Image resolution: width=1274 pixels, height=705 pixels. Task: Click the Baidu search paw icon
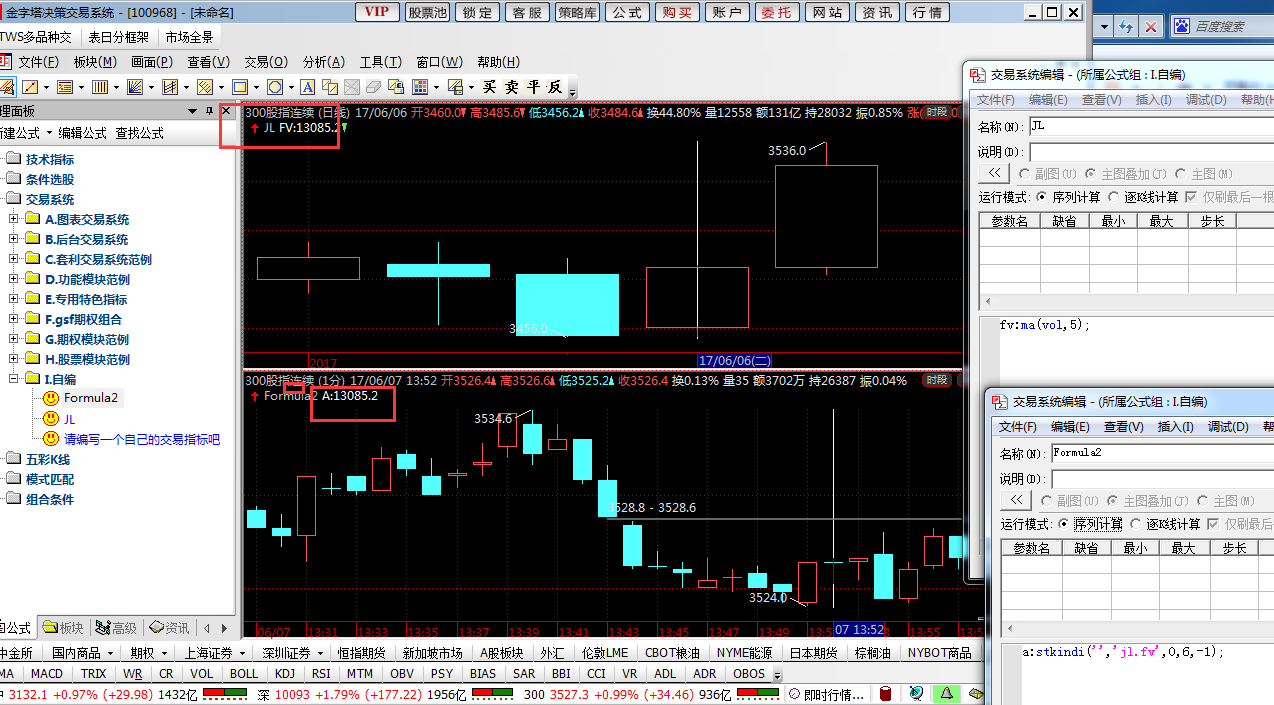[1181, 27]
